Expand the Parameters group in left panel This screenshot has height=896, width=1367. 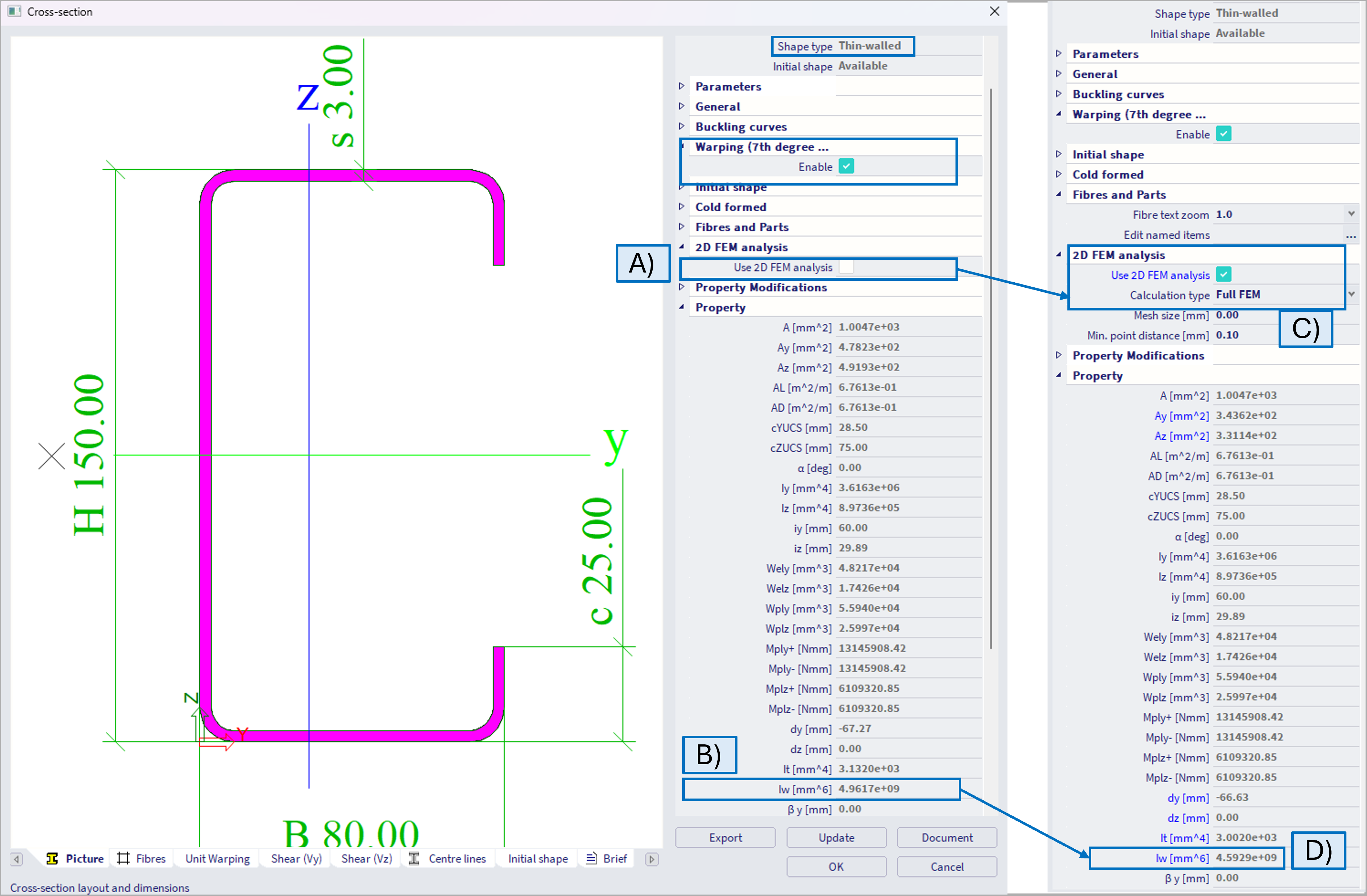tap(682, 86)
